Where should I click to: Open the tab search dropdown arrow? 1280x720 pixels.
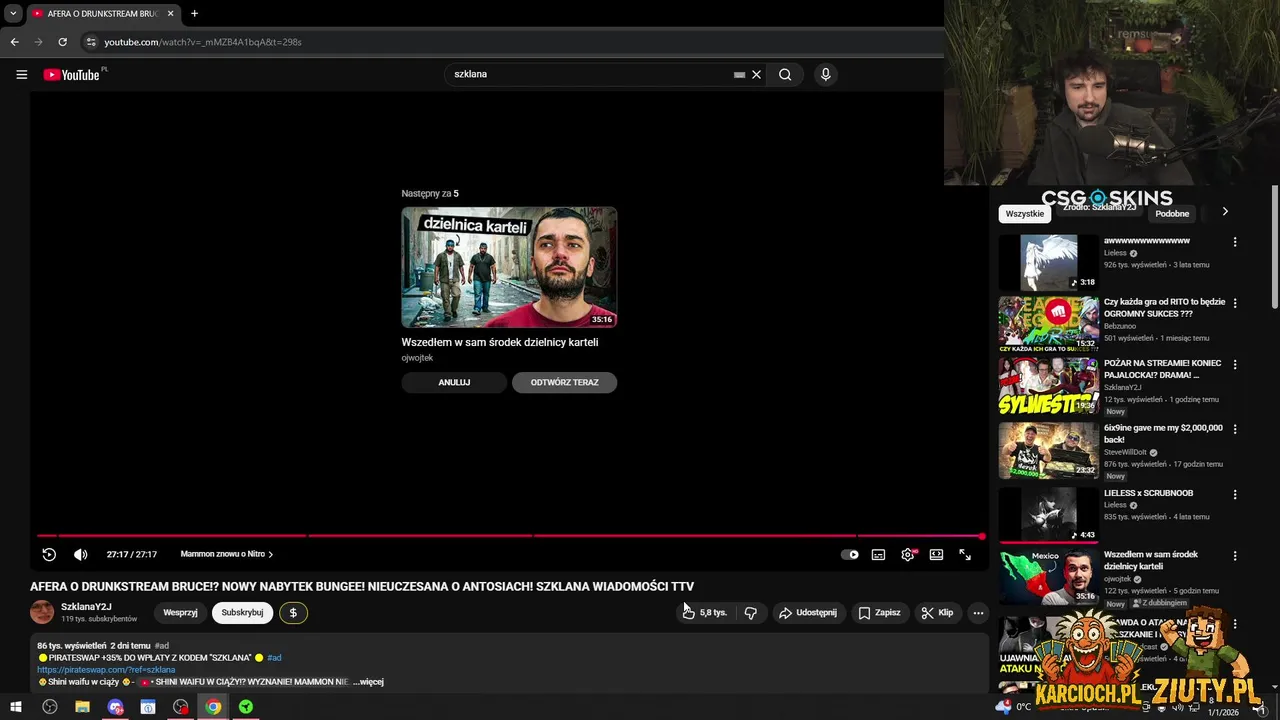[x=13, y=13]
